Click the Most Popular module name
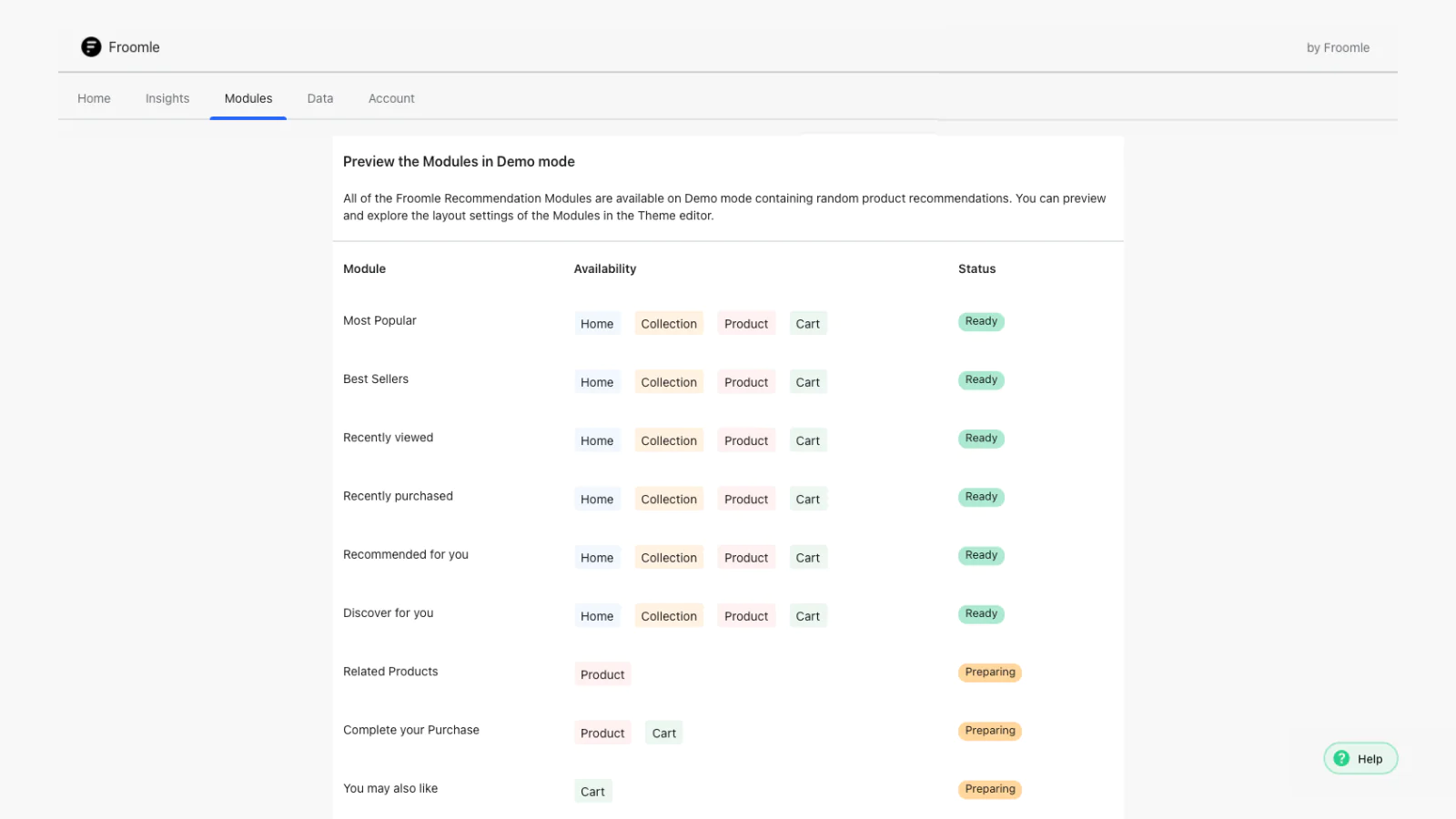This screenshot has width=1456, height=819. [379, 320]
